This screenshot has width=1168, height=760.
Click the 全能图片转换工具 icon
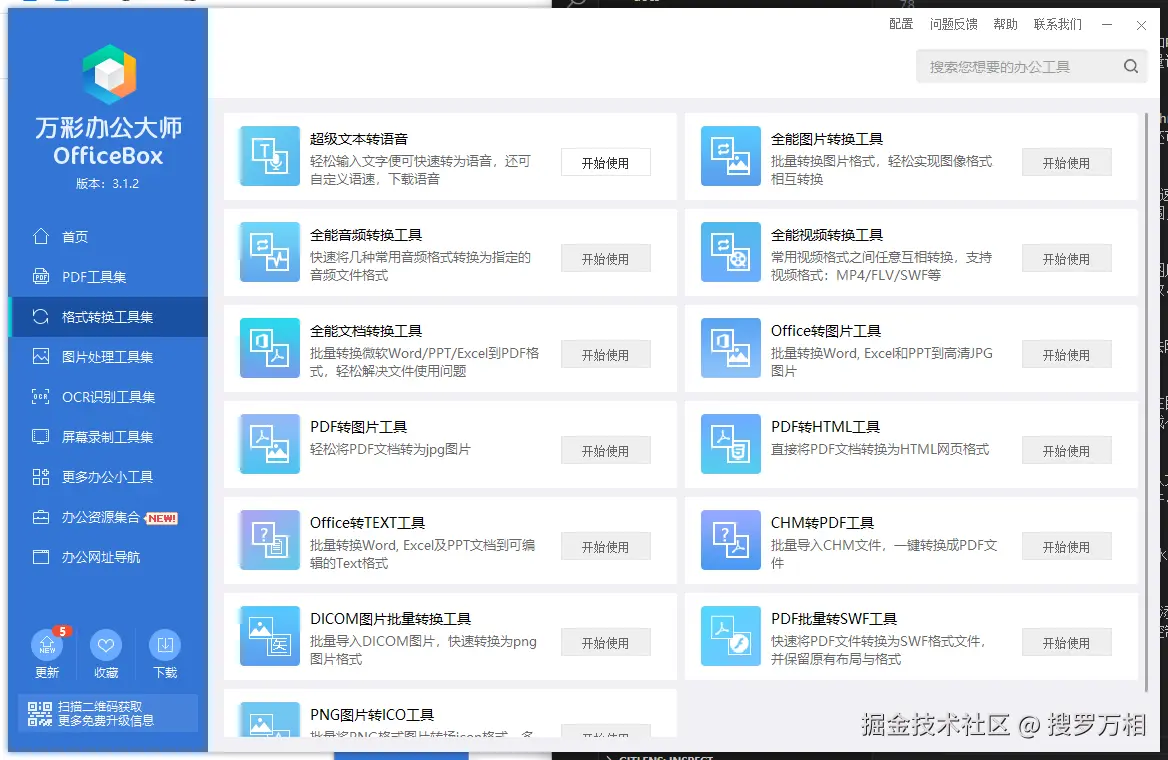tap(730, 156)
